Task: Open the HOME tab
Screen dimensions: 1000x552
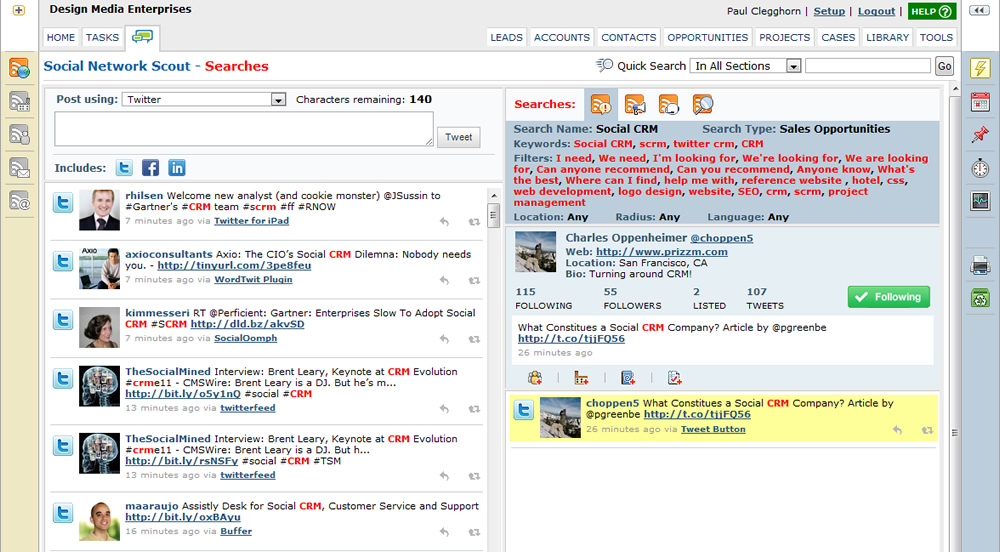Action: (x=61, y=38)
